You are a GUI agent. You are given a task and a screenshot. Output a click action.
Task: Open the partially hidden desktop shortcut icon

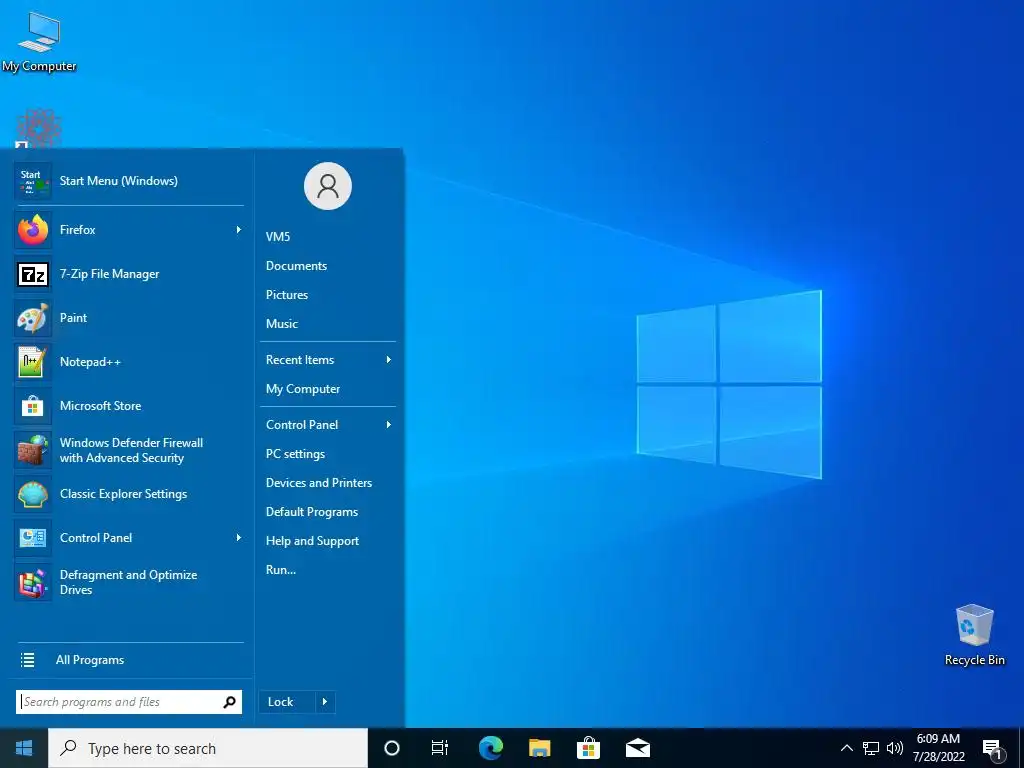[x=39, y=129]
